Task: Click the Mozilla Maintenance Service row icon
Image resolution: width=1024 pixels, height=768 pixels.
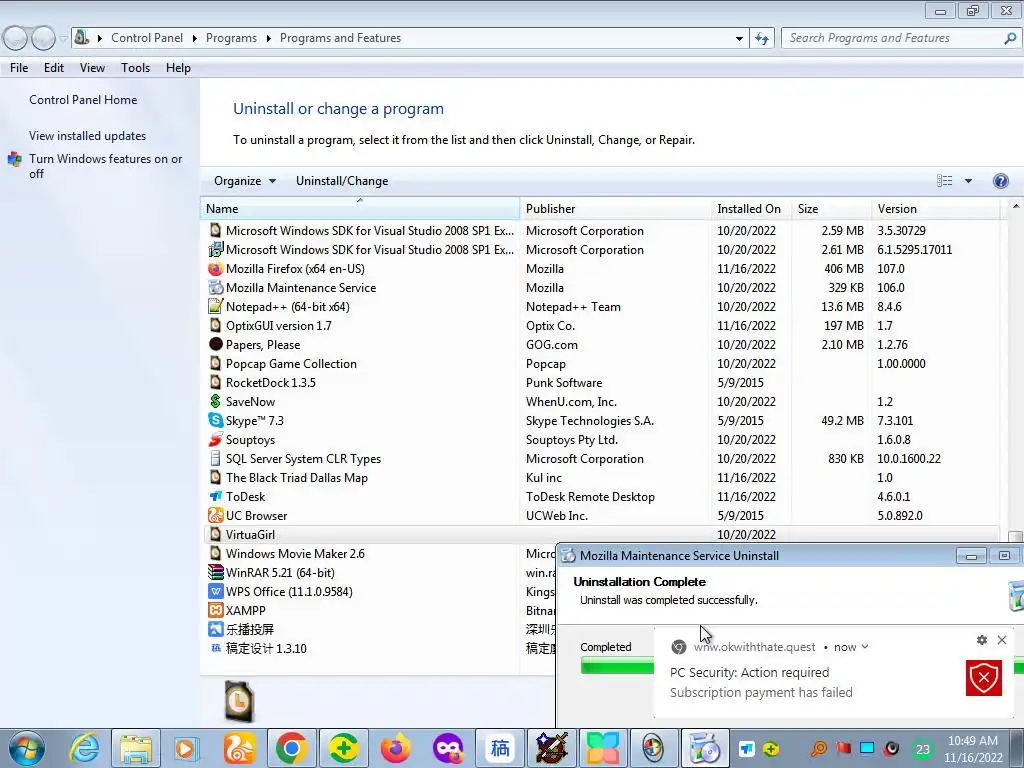Action: (216, 287)
